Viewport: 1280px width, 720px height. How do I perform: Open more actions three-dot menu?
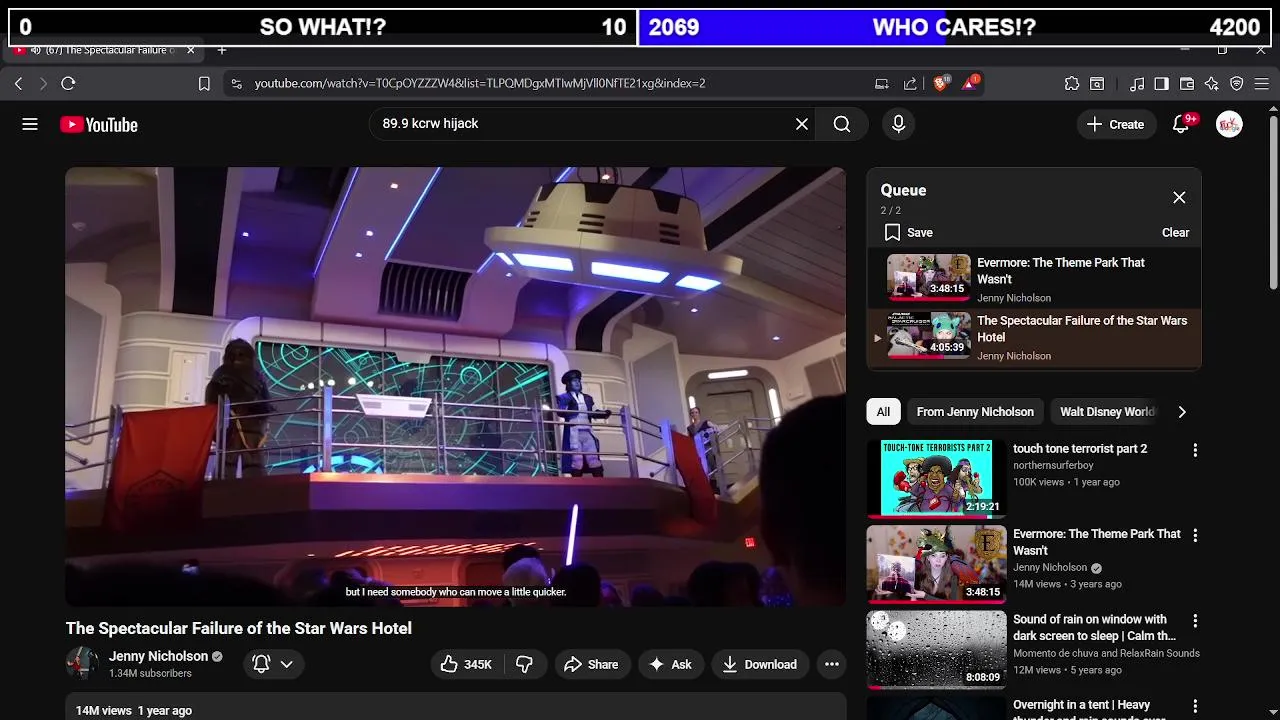(831, 664)
